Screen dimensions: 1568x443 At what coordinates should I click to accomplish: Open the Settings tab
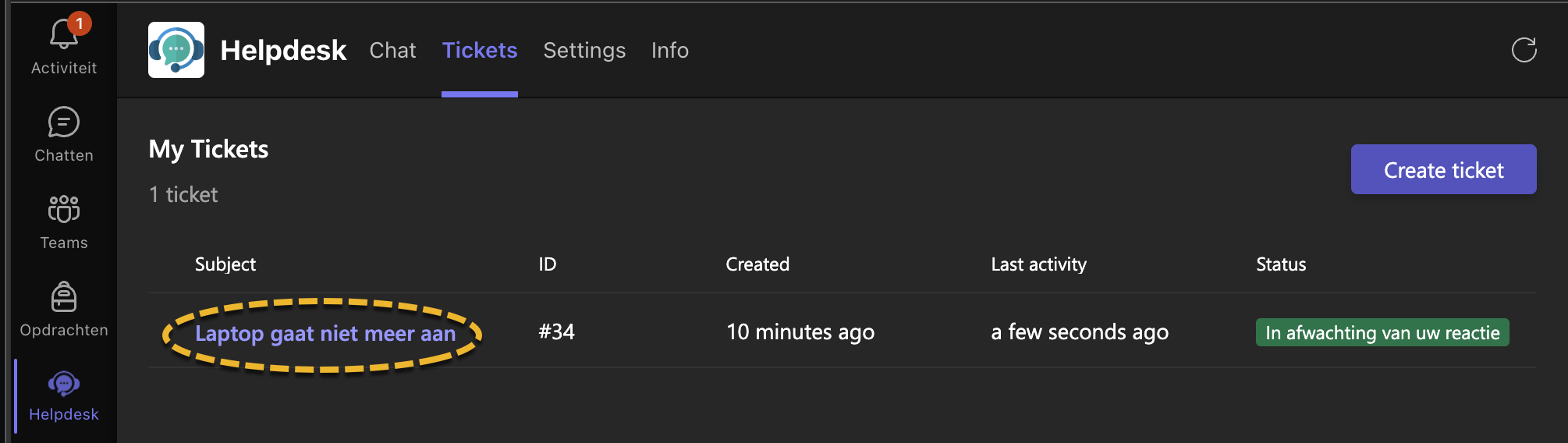[x=584, y=51]
